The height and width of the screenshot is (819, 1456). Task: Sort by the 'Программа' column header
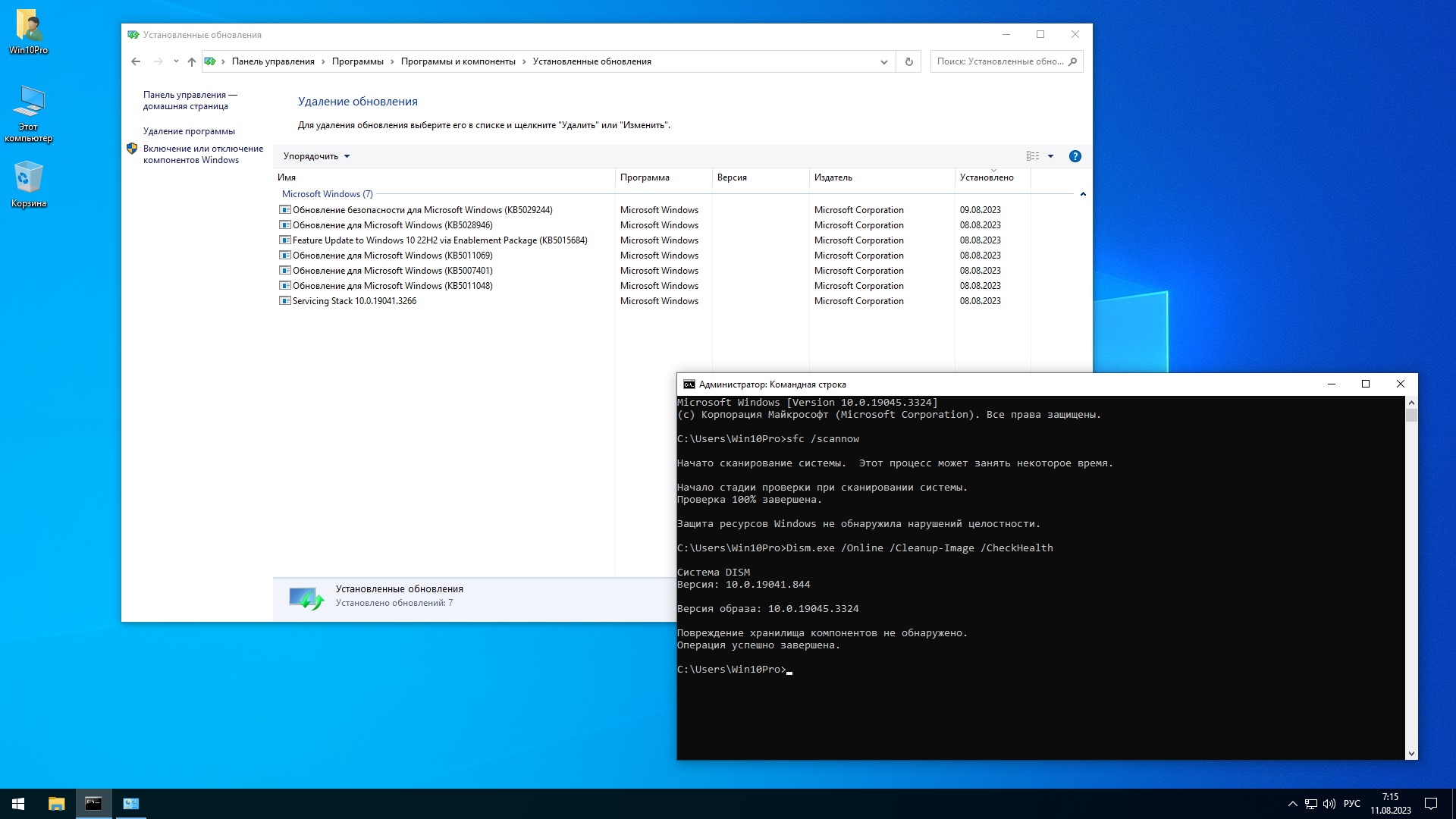click(664, 177)
